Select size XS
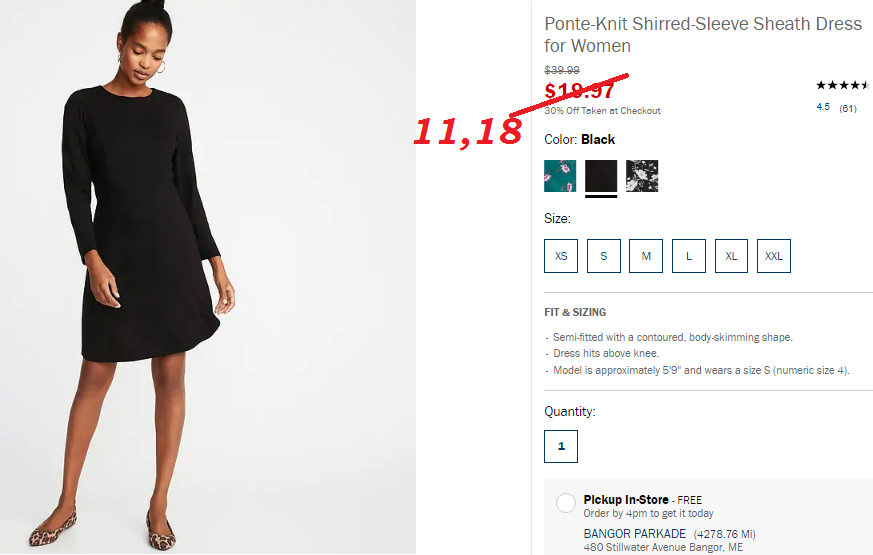Screen dimensions: 873x555 click(x=561, y=256)
